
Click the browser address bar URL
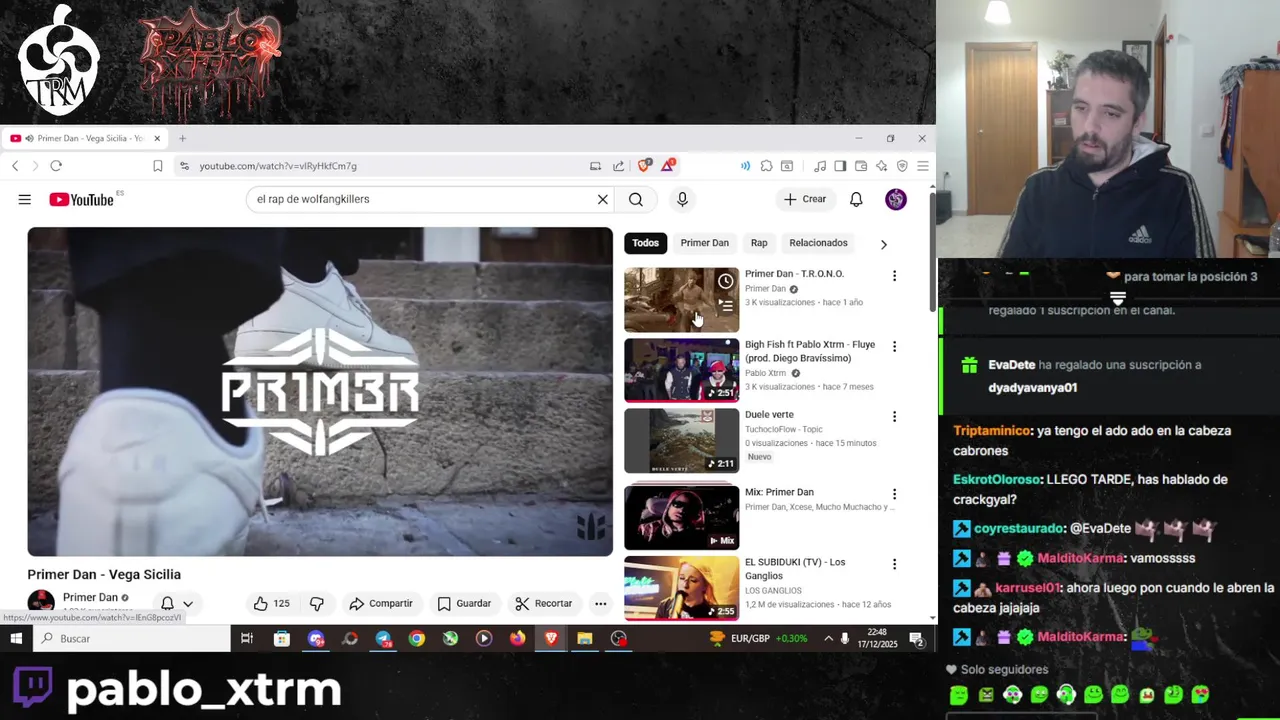[278, 166]
